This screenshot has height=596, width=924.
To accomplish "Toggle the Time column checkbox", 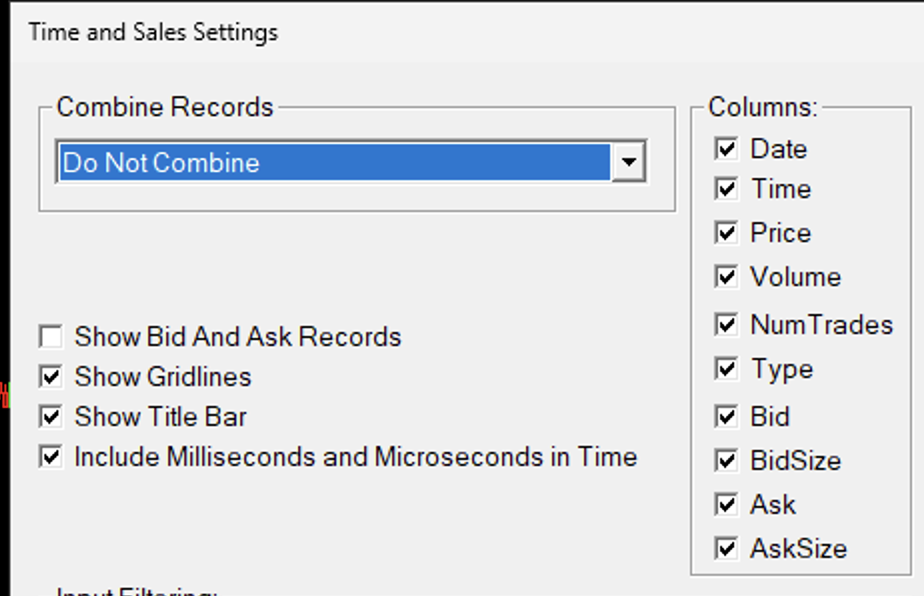I will point(727,189).
